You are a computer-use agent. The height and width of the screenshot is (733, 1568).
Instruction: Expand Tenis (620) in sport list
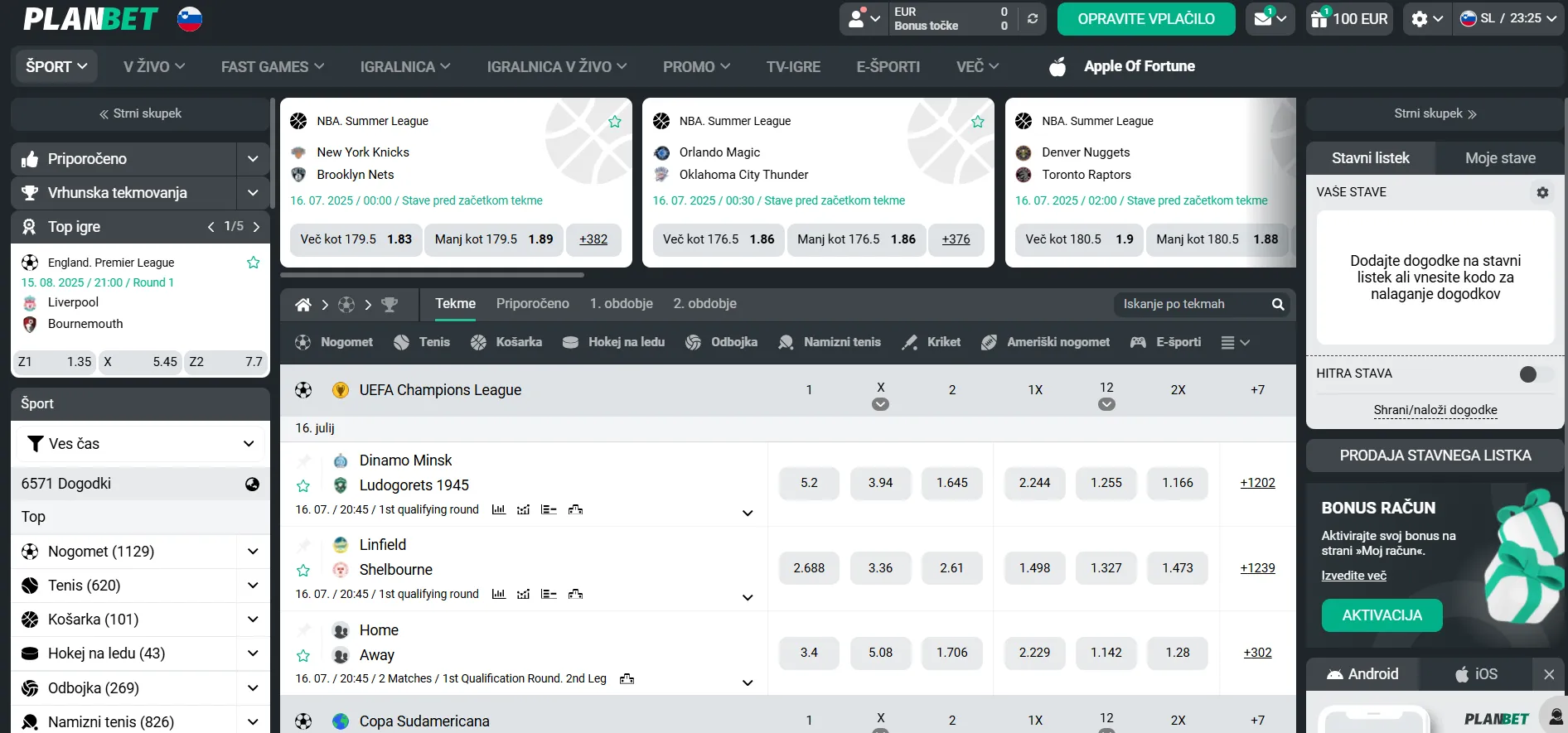pyautogui.click(x=253, y=586)
